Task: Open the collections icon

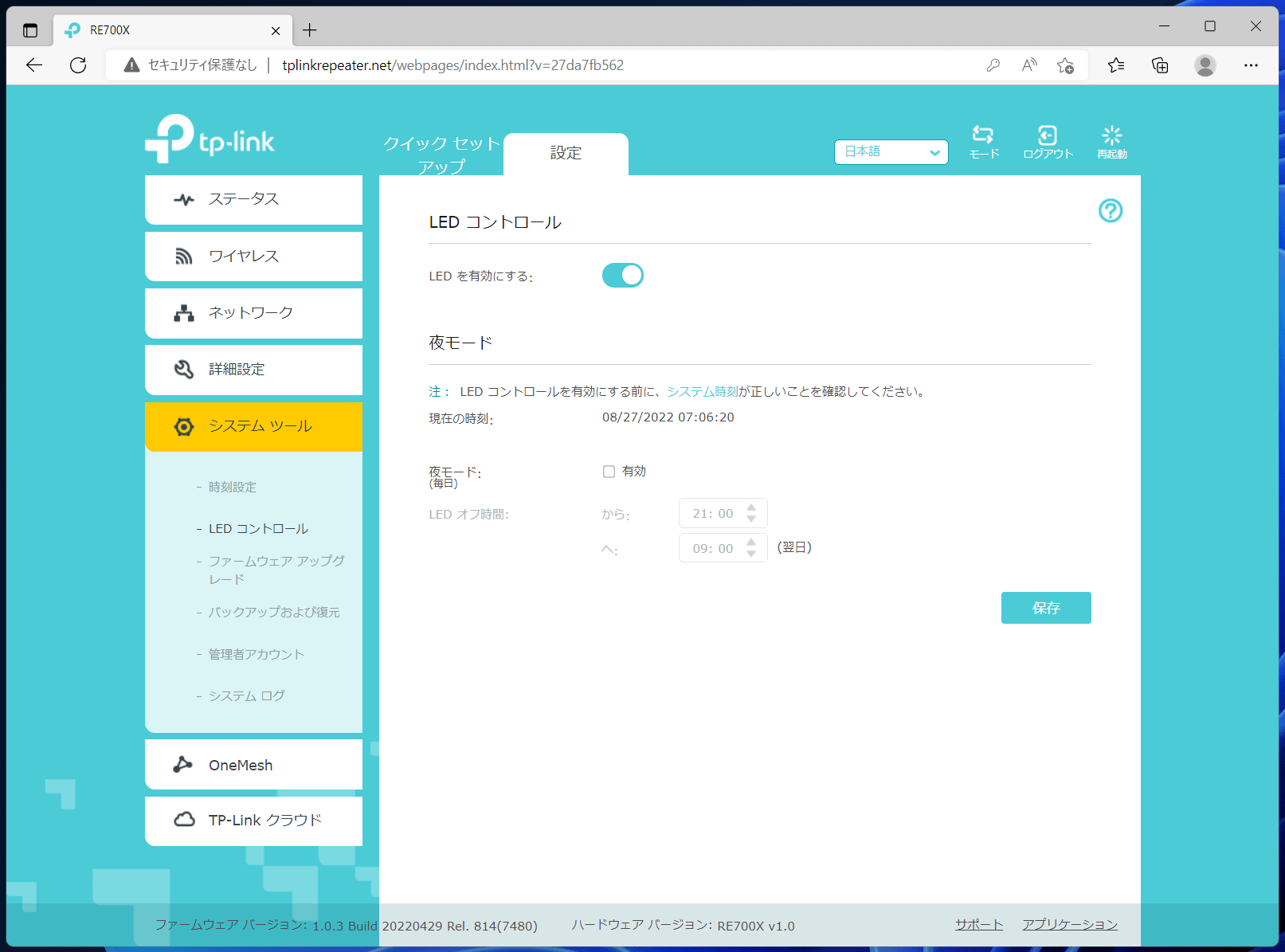Action: pyautogui.click(x=1160, y=65)
